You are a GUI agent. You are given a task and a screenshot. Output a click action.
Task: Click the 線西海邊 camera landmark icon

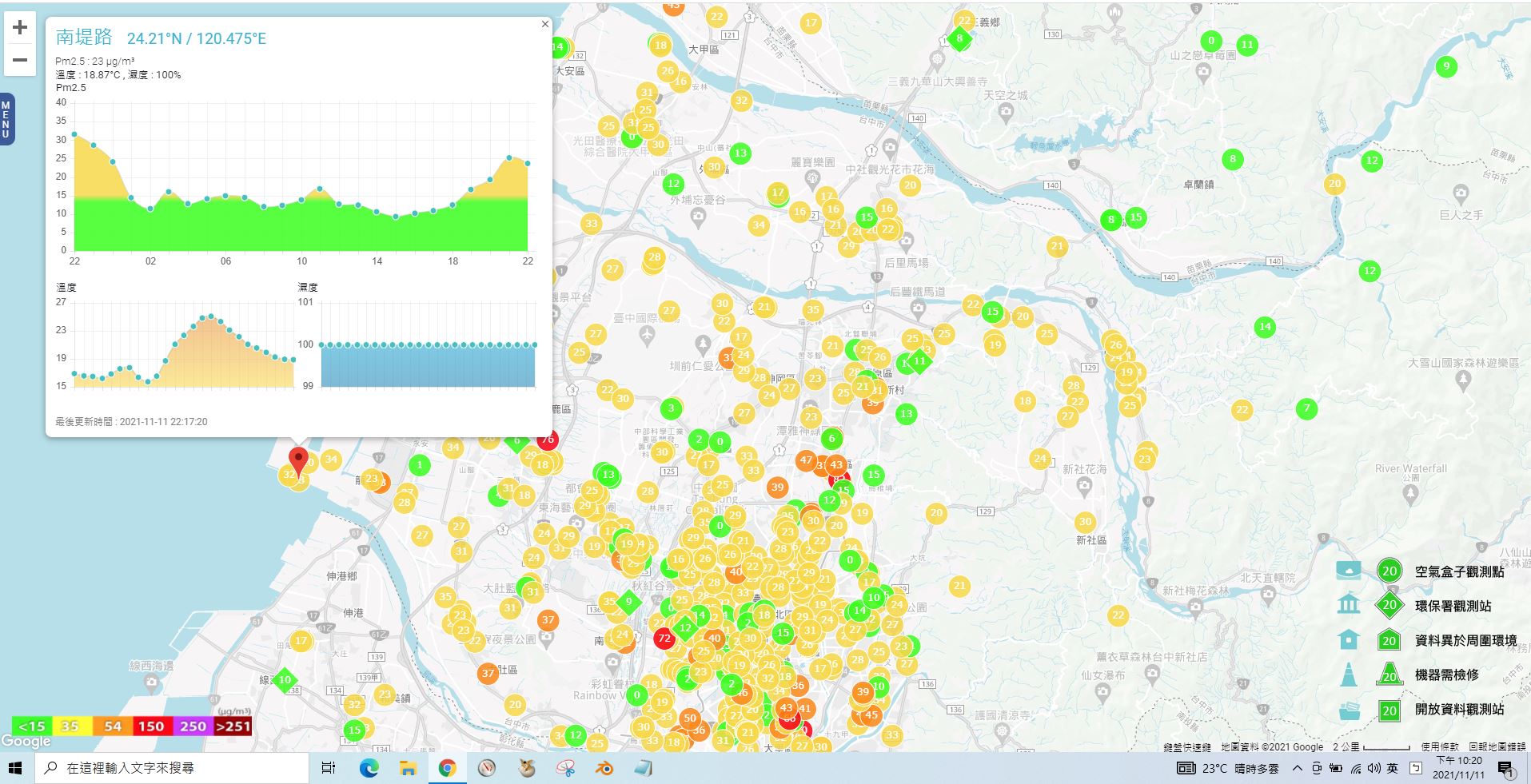[x=152, y=683]
